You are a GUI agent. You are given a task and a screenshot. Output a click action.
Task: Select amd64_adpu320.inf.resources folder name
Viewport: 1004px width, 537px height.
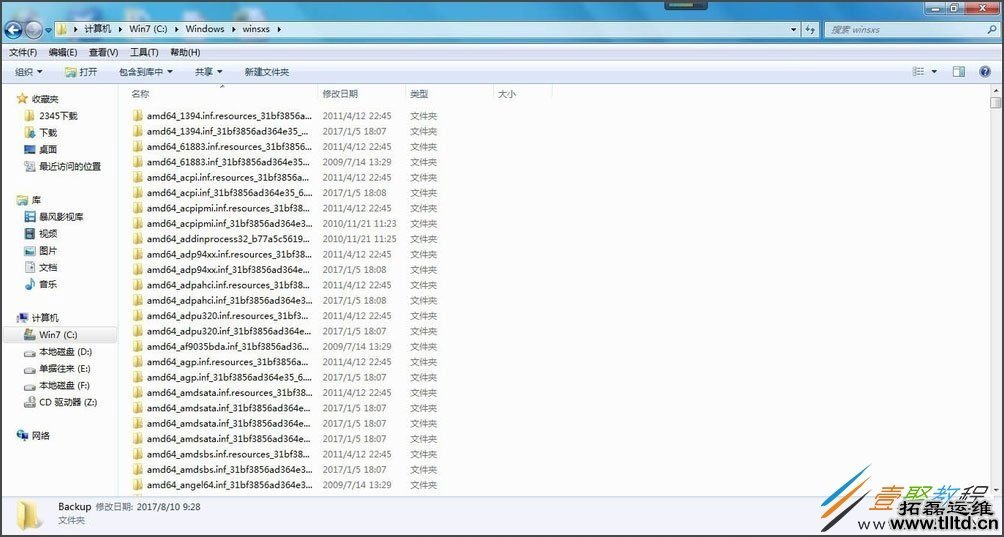tap(229, 316)
